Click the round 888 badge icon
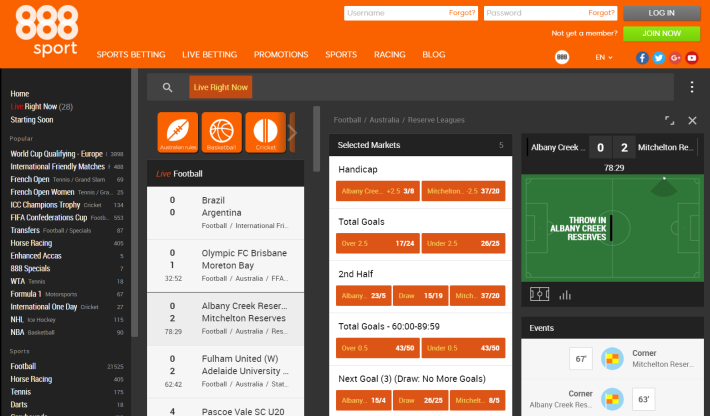This screenshot has width=710, height=416. 562,57
